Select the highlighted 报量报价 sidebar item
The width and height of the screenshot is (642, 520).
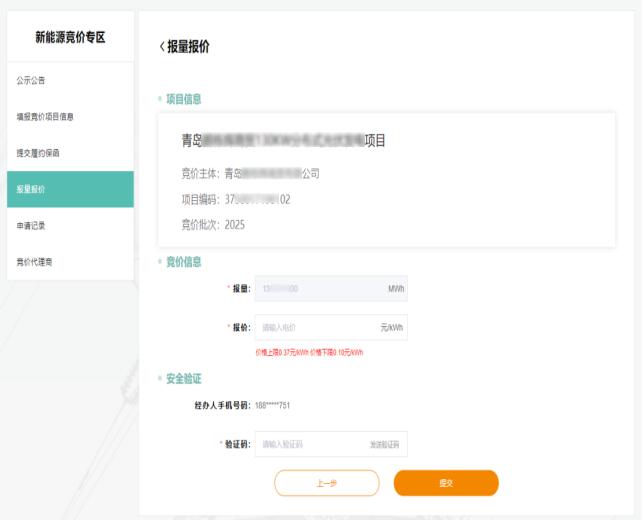click(x=31, y=189)
